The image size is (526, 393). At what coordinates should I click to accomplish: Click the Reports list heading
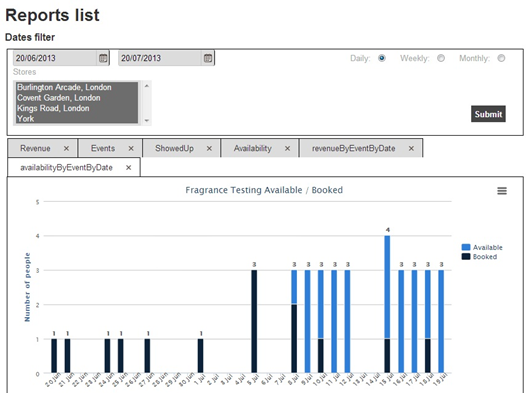[52, 15]
